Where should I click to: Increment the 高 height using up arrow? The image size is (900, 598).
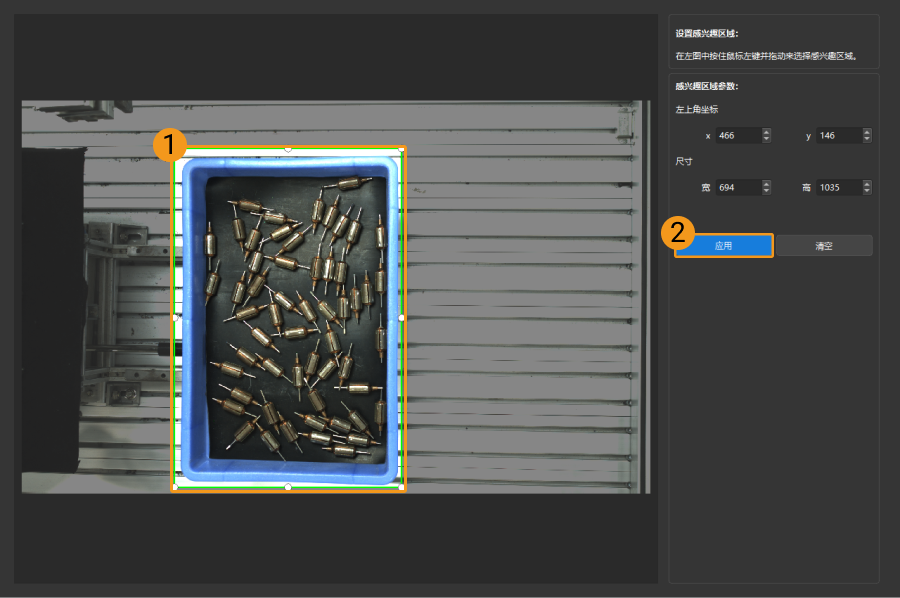pos(867,184)
